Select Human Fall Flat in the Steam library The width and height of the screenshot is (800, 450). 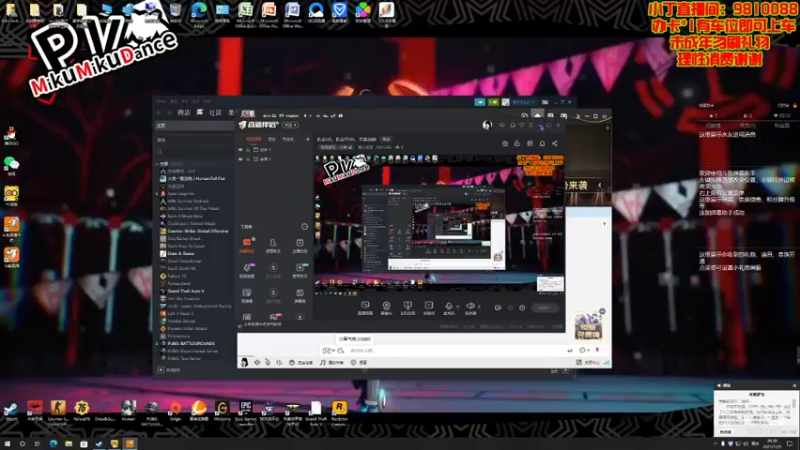[x=192, y=179]
